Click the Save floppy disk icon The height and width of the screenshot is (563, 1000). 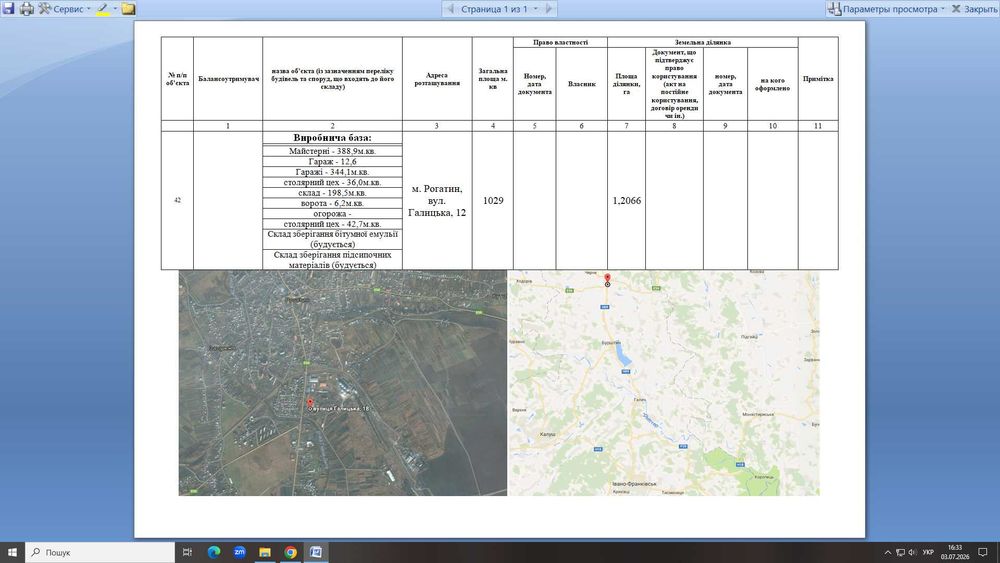8,8
